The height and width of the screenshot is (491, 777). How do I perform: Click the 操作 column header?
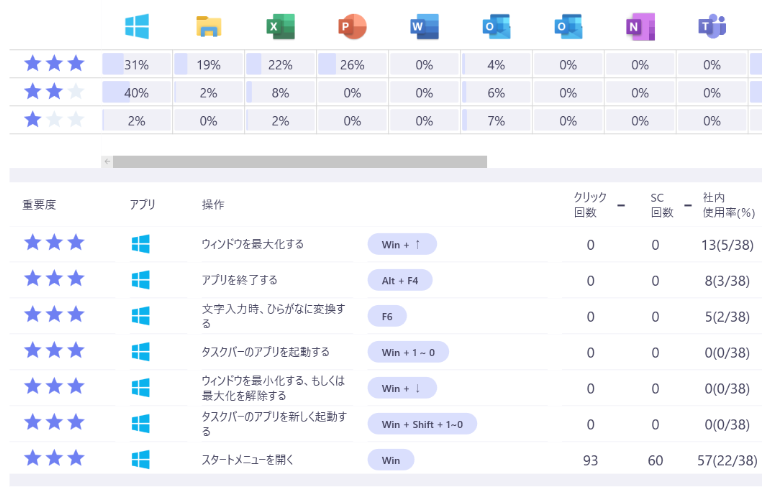tap(213, 205)
